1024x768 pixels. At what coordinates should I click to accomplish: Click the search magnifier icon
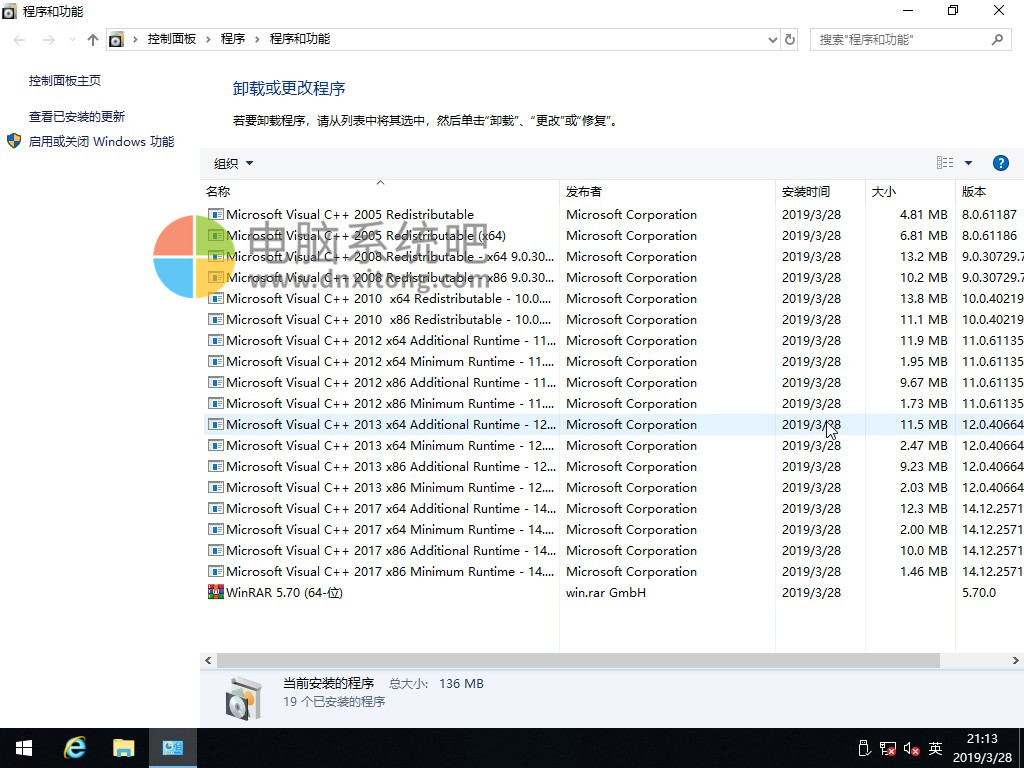pyautogui.click(x=997, y=40)
